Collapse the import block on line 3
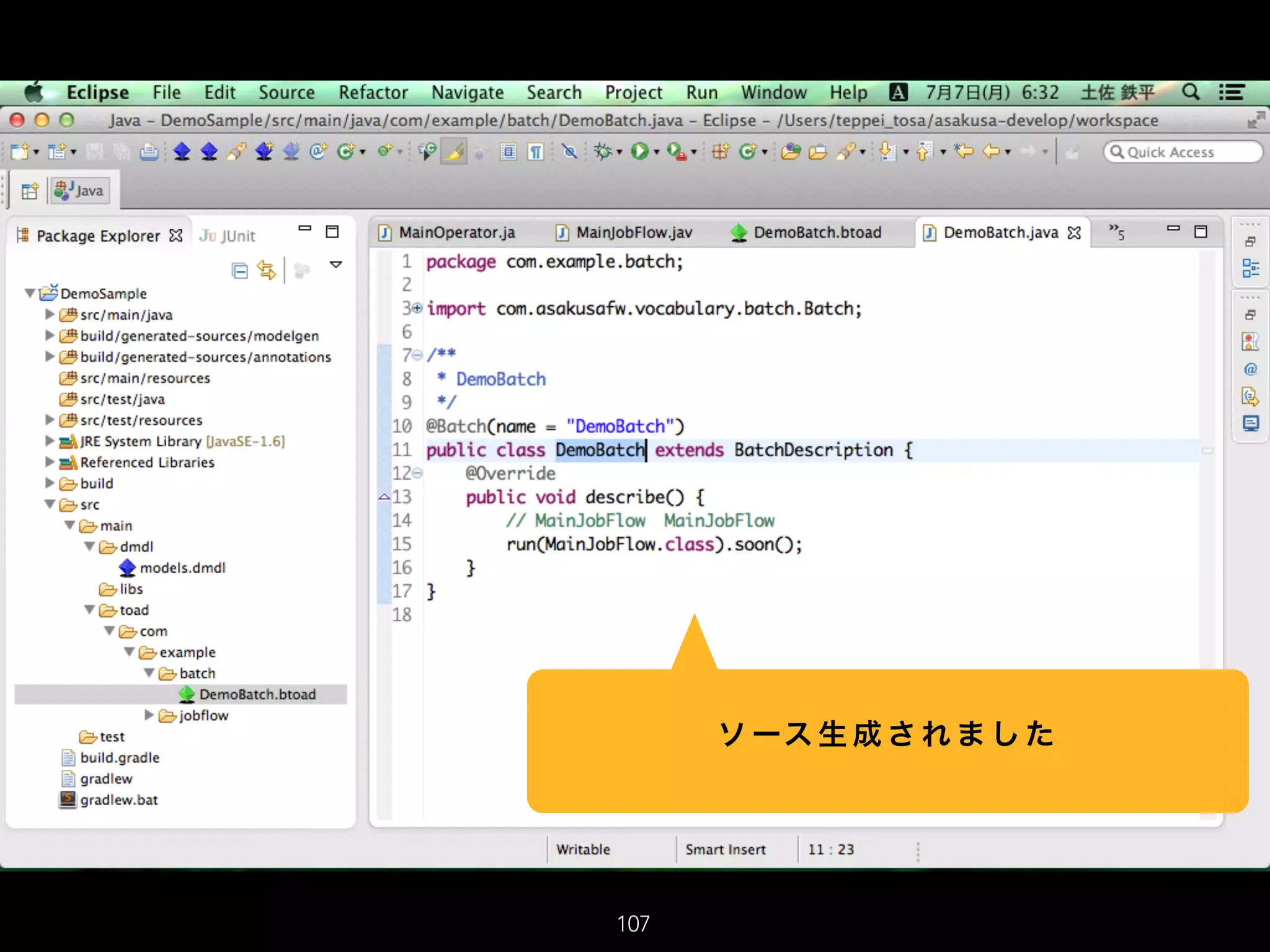Viewport: 1270px width, 952px height. tap(417, 308)
